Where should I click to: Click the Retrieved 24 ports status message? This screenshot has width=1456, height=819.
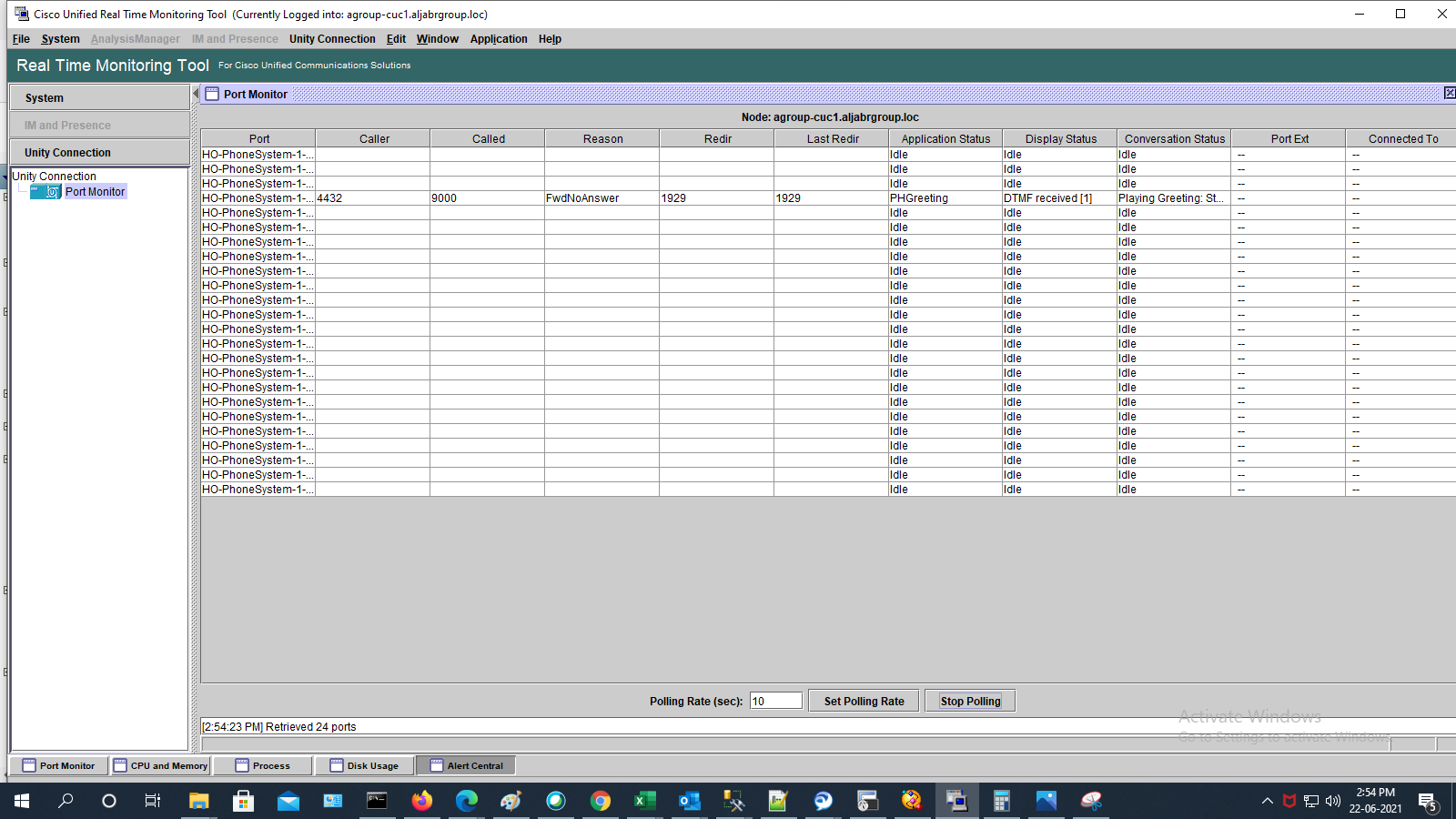[278, 726]
